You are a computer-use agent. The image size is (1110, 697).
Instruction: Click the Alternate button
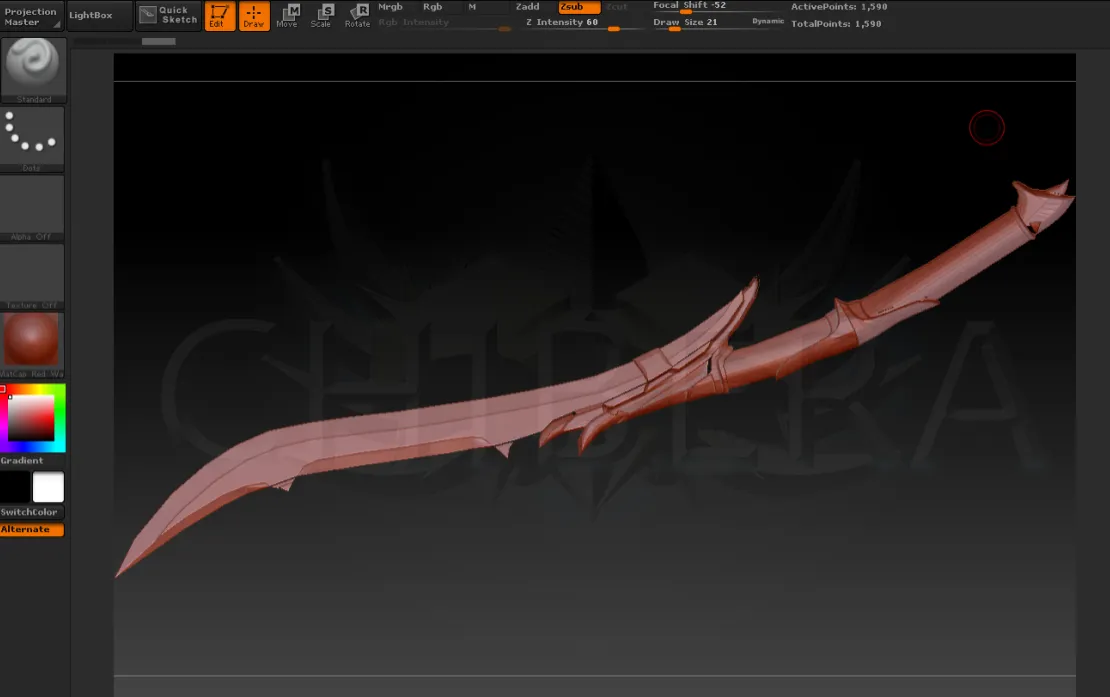pos(32,530)
